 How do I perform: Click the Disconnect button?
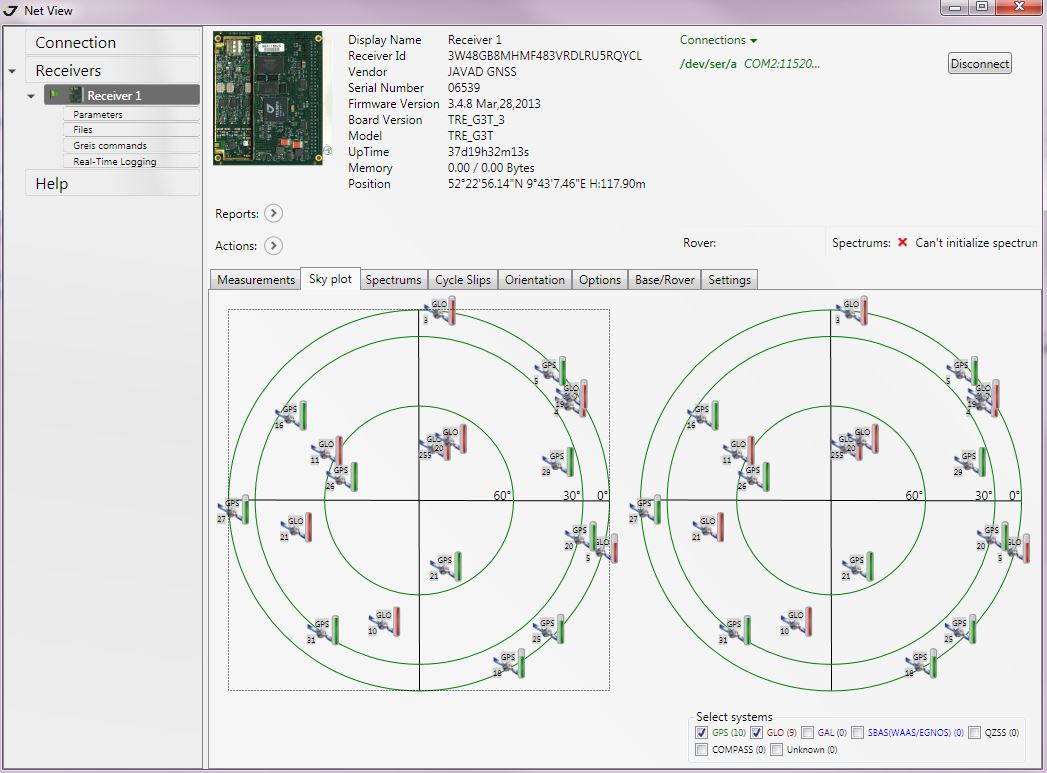click(x=980, y=63)
